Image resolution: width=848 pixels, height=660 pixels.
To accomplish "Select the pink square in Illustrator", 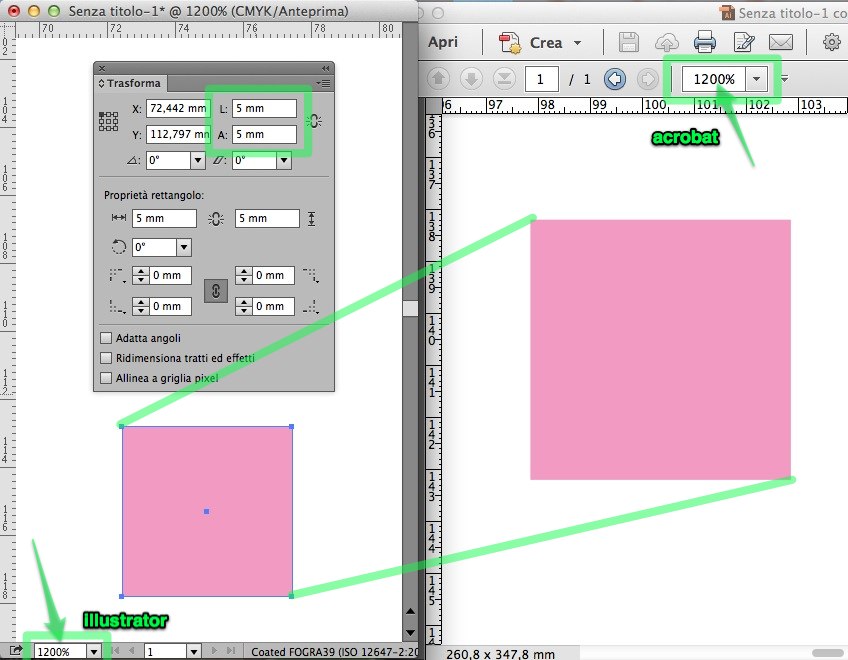I will [x=207, y=511].
